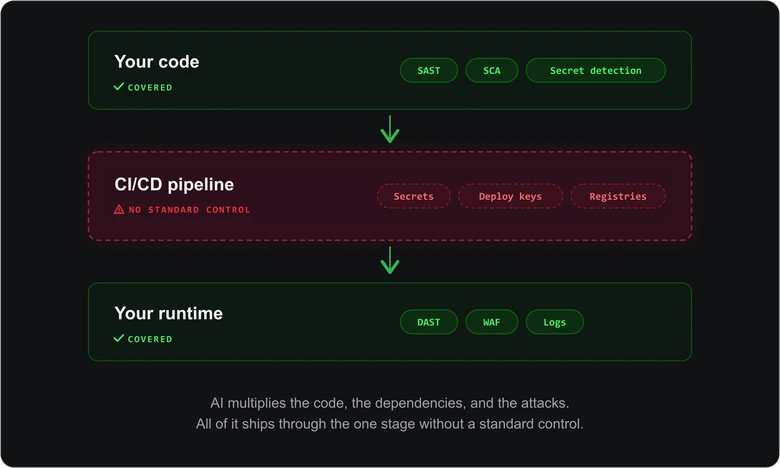Select the Secret detection tag
Viewport: 780px width, 468px height.
[595, 71]
